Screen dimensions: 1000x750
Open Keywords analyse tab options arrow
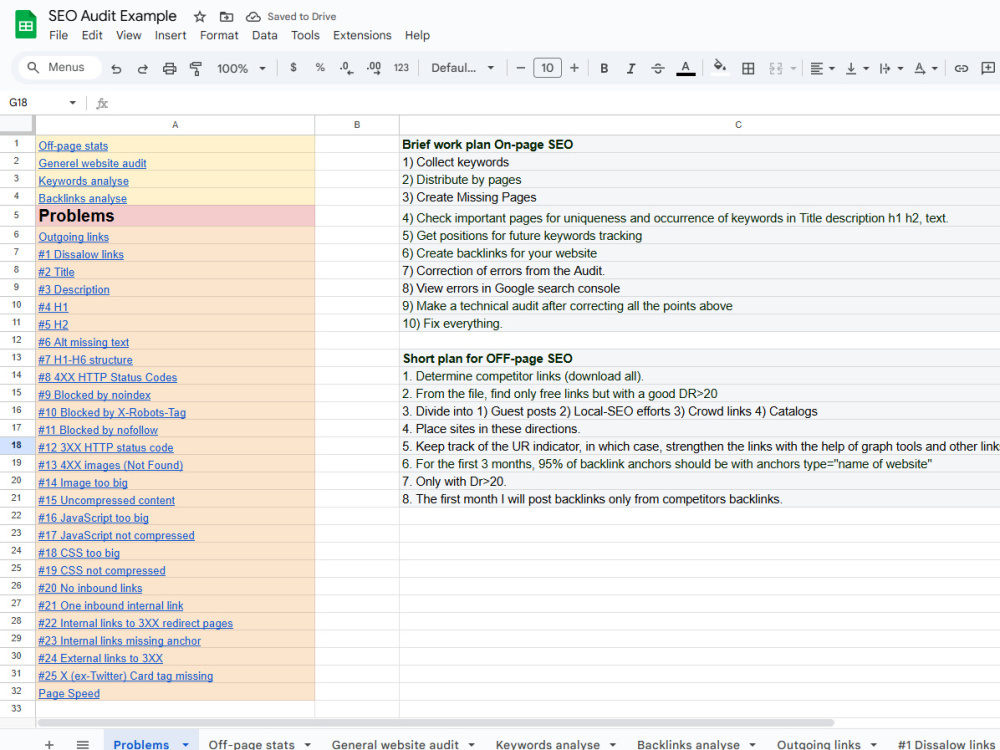click(x=612, y=744)
